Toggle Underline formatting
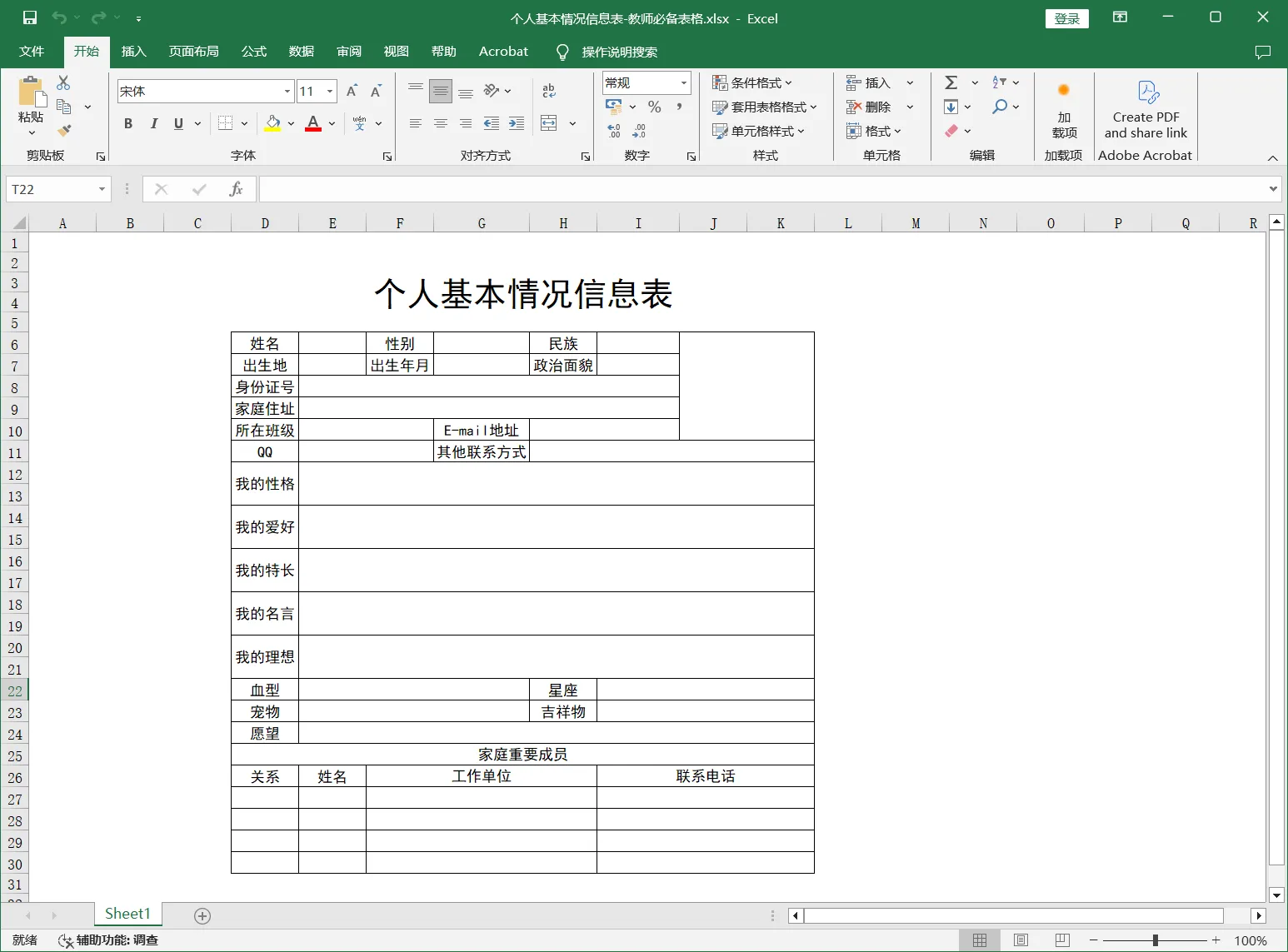 tap(178, 123)
